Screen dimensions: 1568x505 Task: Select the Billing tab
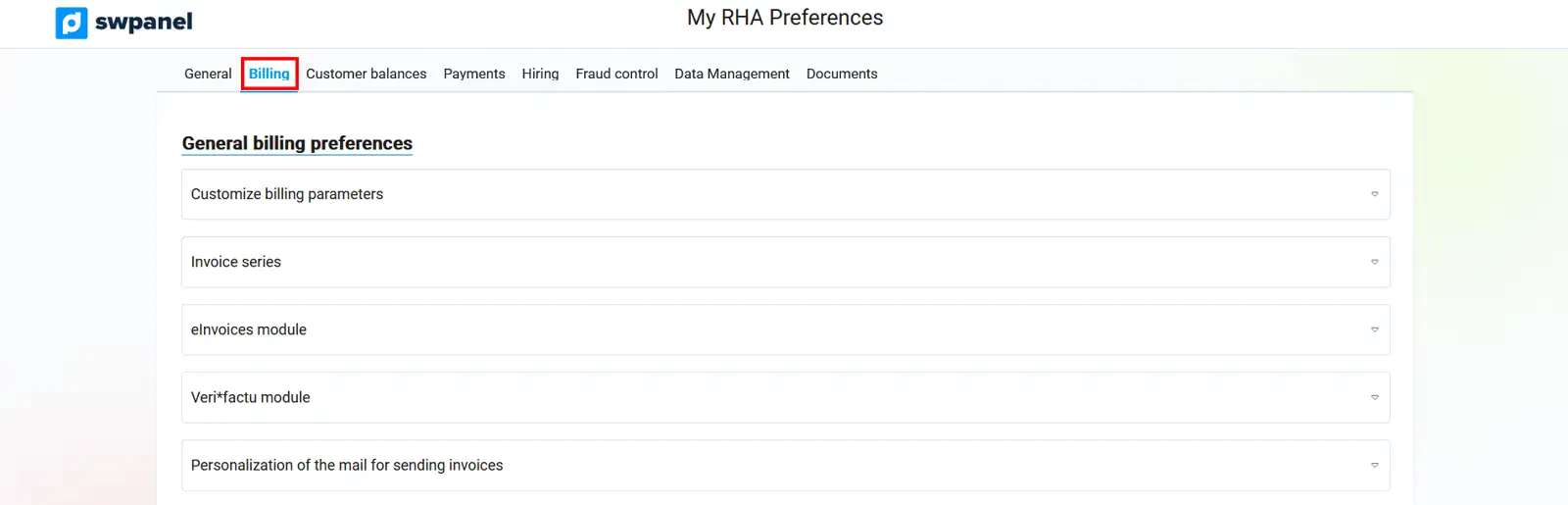click(269, 74)
